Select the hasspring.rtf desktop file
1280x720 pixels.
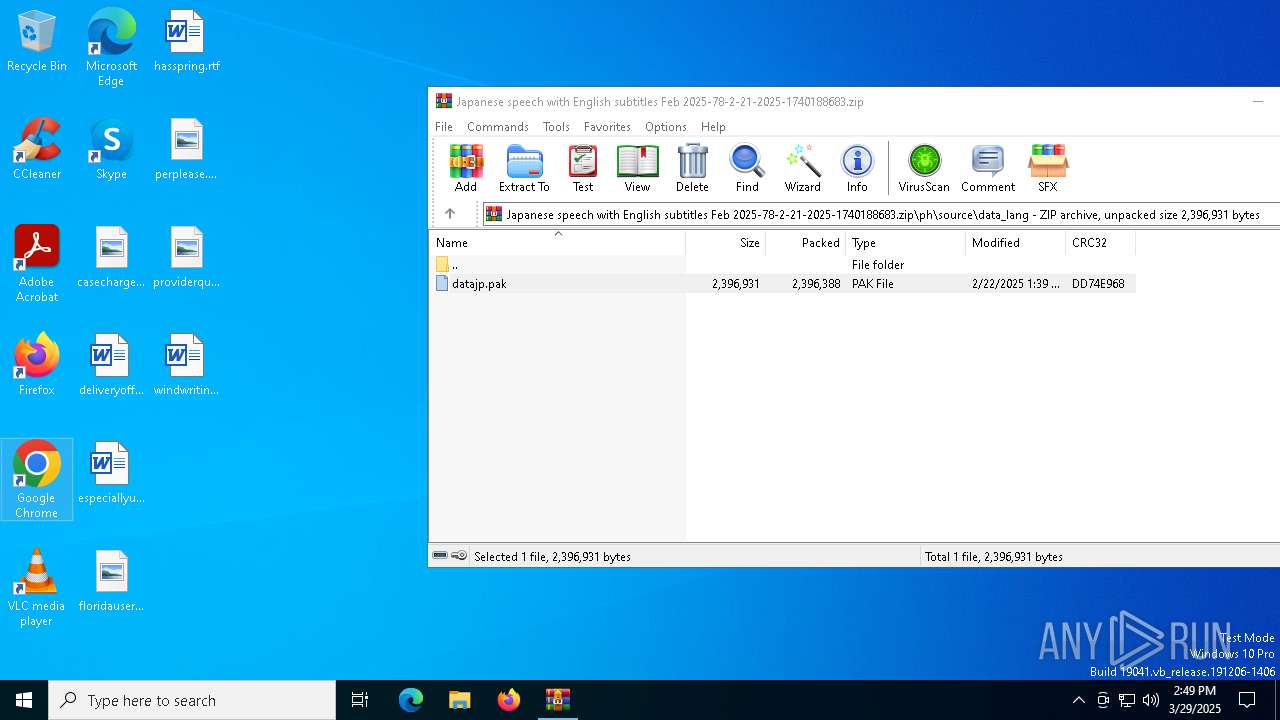point(186,42)
